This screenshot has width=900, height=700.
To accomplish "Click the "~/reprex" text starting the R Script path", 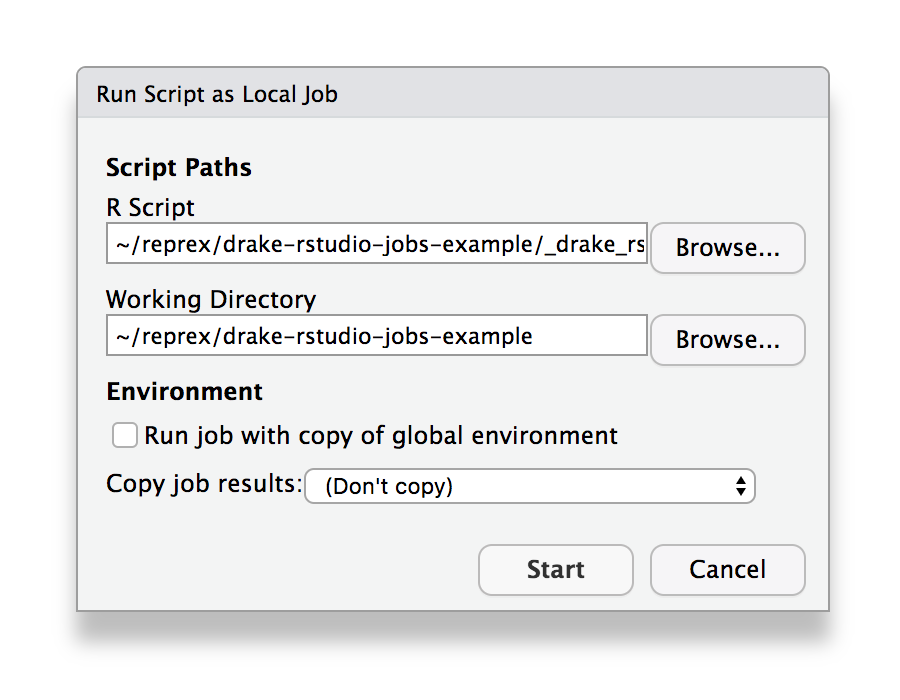I will click(148, 244).
